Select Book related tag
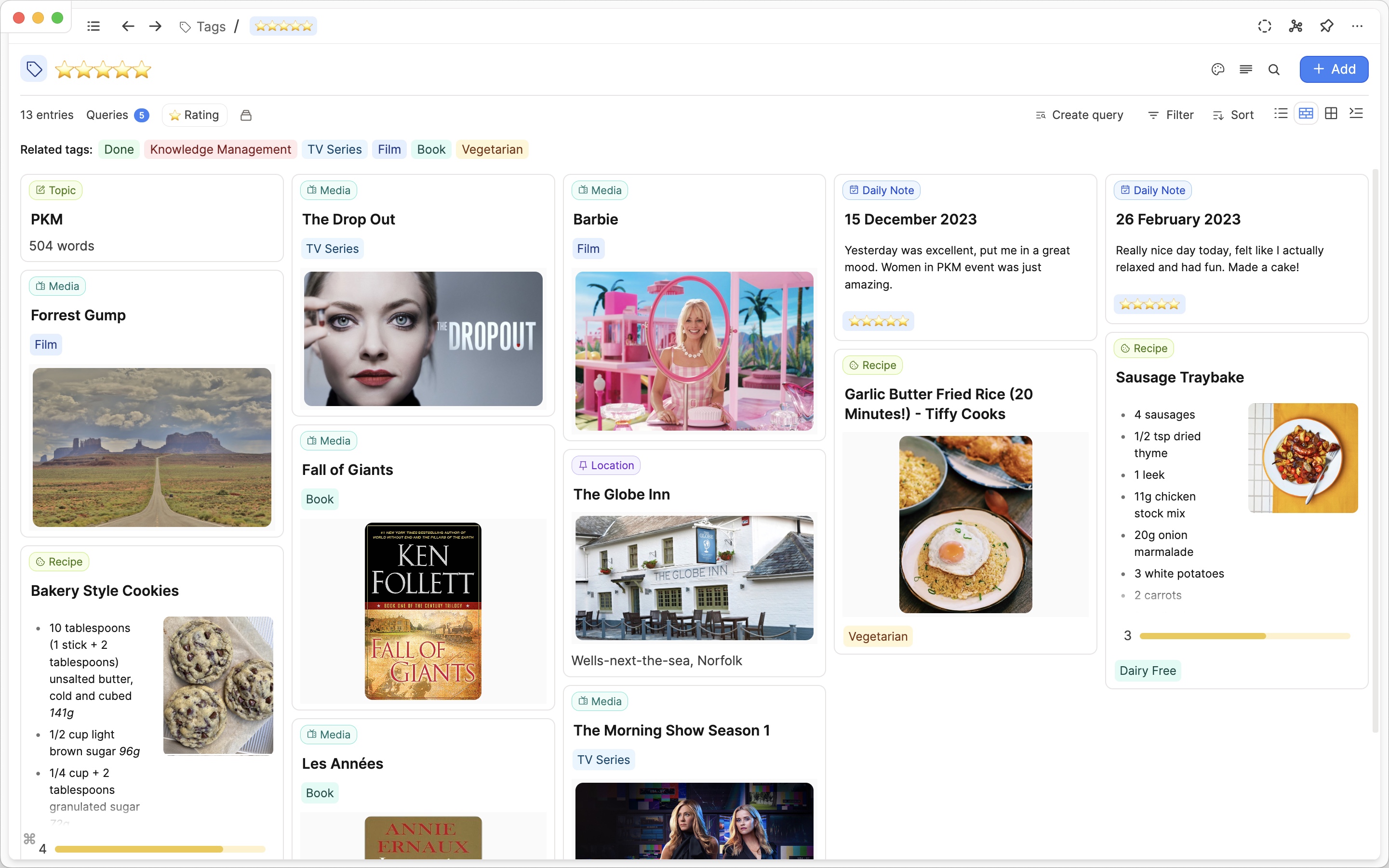 pos(431,149)
